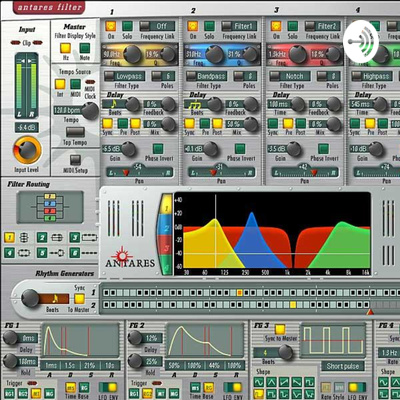Click the 120.0 bpm Tempo field

pyautogui.click(x=67, y=110)
